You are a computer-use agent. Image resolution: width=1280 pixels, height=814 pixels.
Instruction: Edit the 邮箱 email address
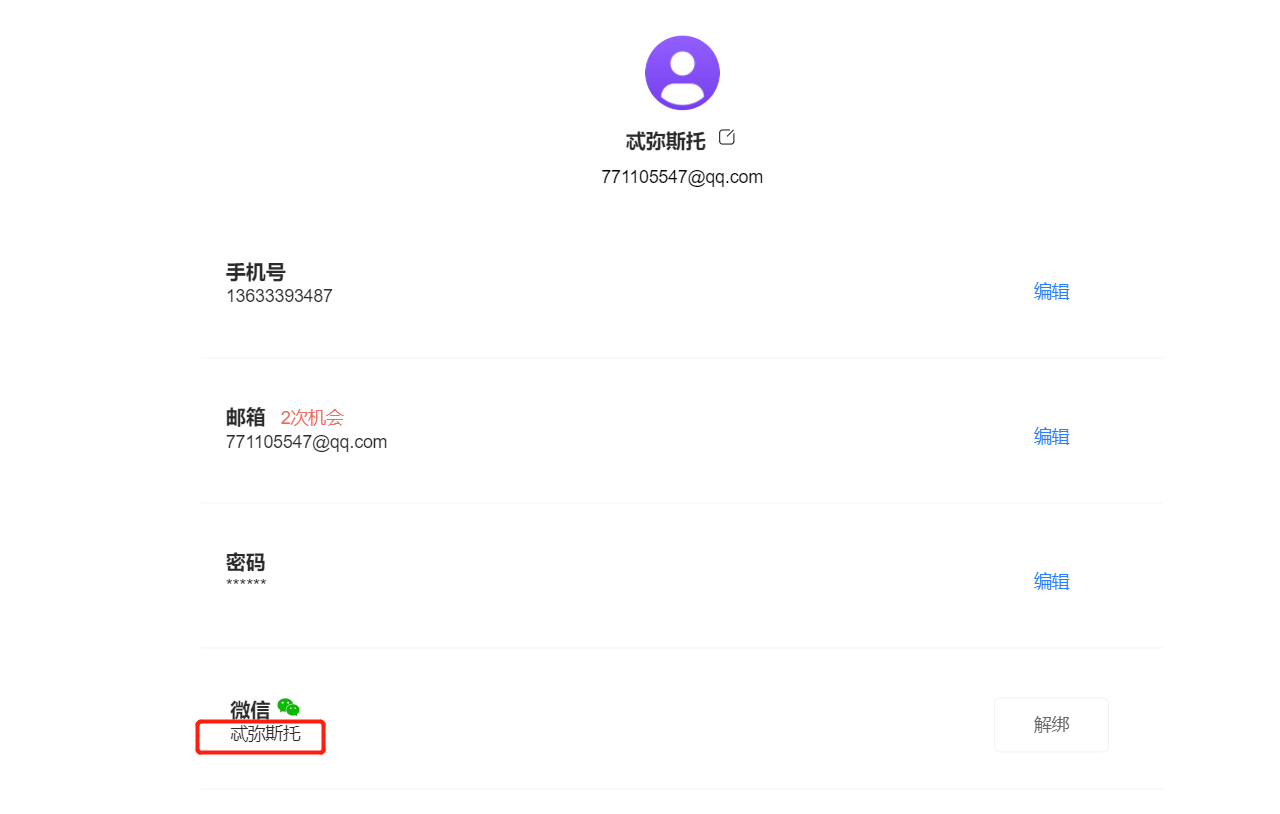pos(1051,437)
